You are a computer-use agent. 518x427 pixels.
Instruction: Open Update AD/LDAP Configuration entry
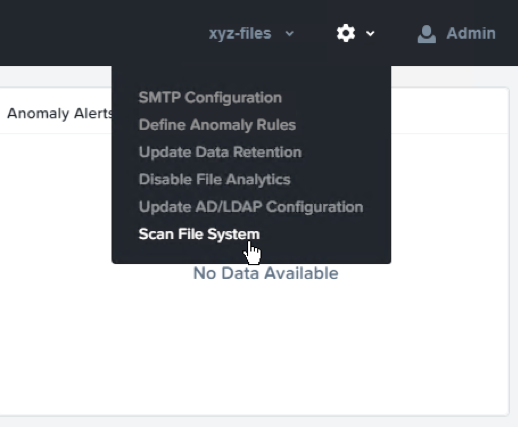click(251, 207)
